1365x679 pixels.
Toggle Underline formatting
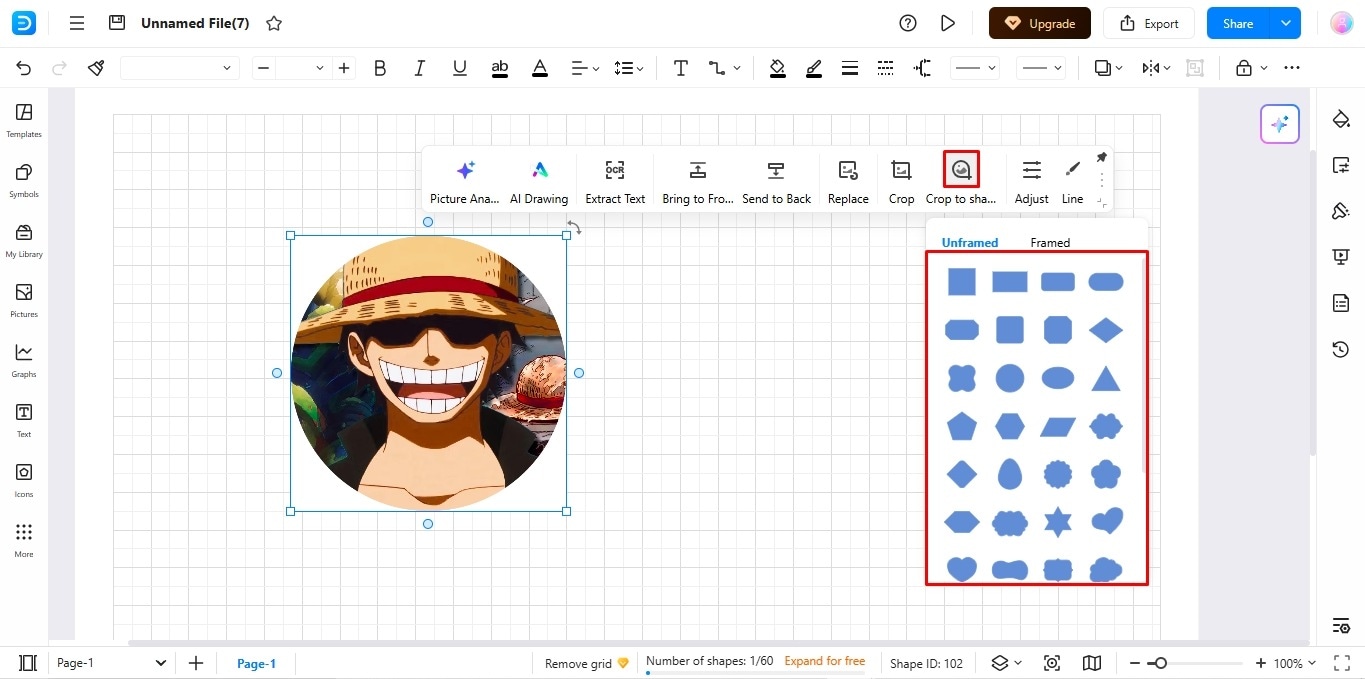point(460,68)
